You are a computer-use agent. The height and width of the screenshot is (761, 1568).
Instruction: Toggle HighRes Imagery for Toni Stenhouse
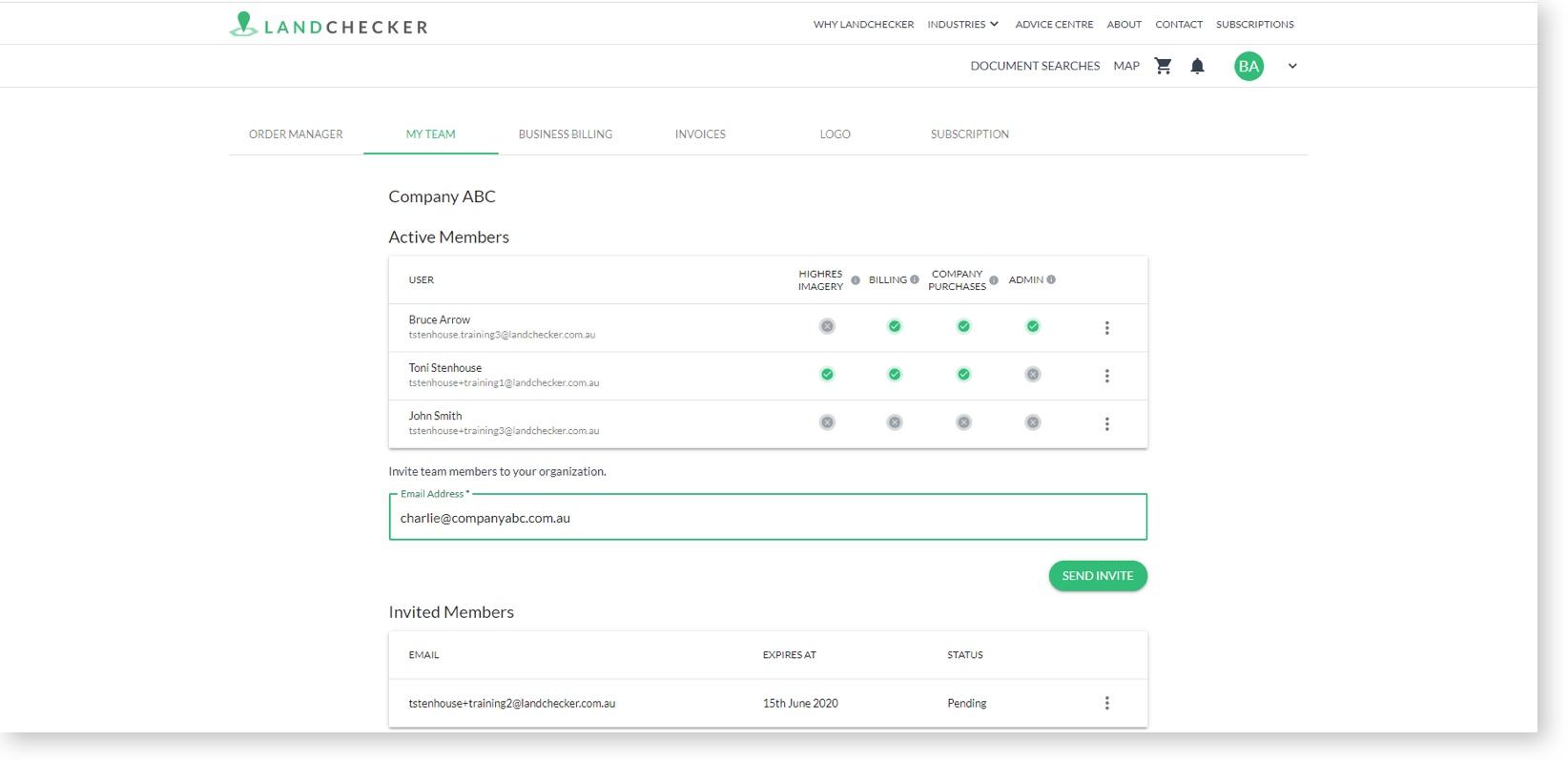pyautogui.click(x=827, y=374)
